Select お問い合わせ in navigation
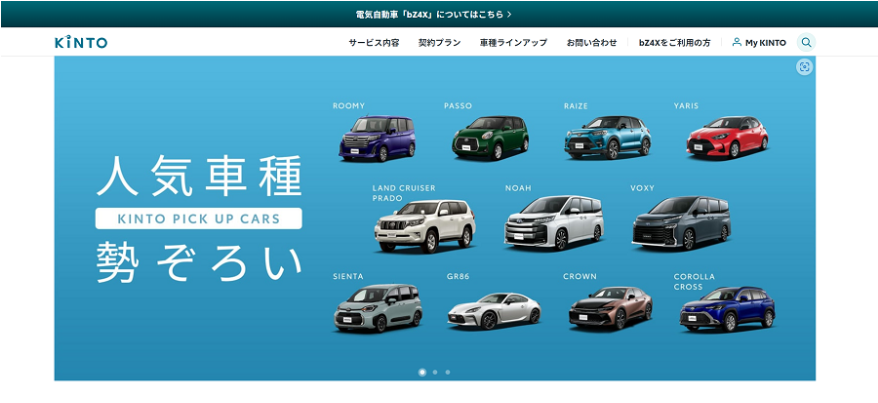Image resolution: width=878 pixels, height=403 pixels. pos(592,43)
